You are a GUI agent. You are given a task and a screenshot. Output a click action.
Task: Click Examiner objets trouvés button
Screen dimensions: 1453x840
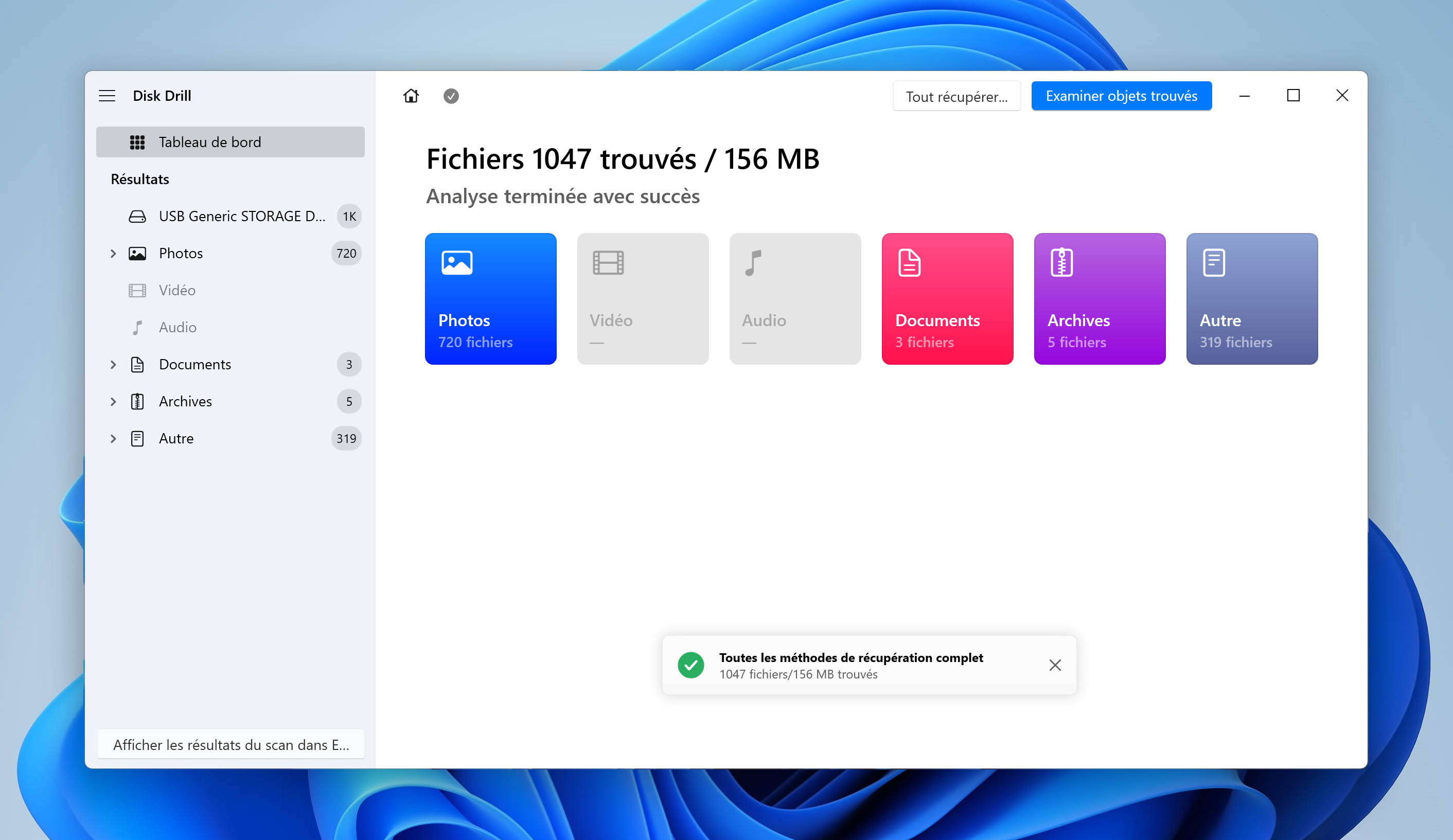tap(1121, 96)
